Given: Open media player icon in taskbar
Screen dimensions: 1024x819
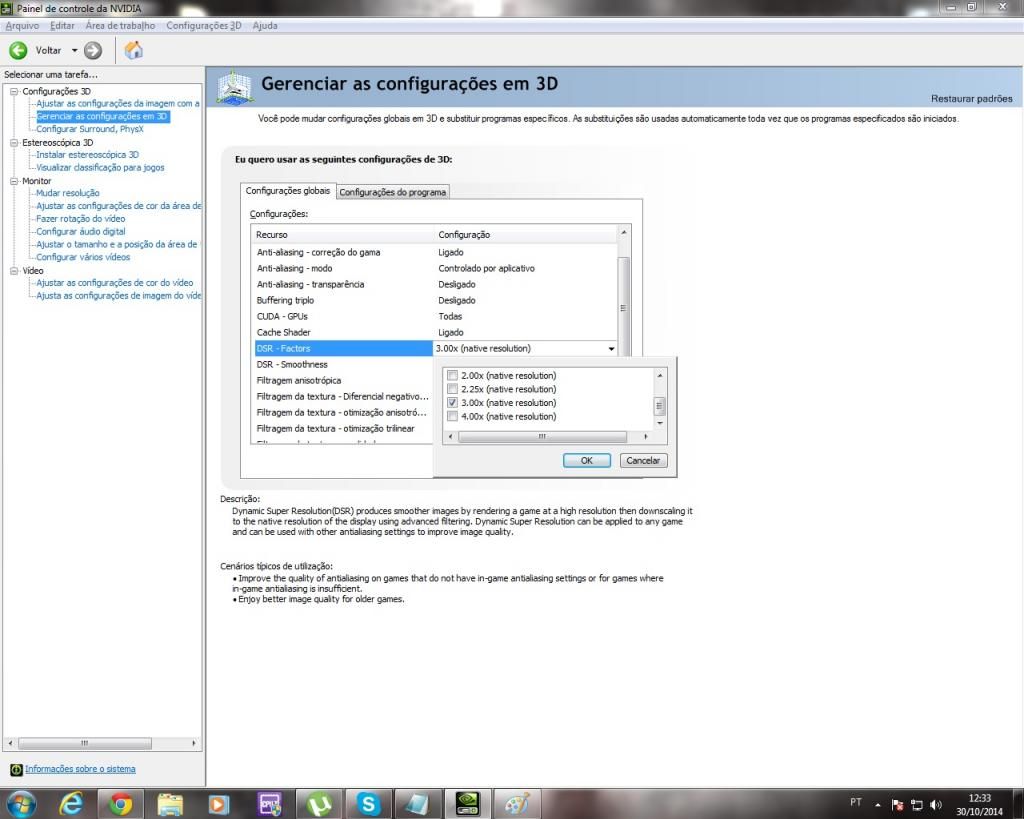Looking at the screenshot, I should pos(219,804).
